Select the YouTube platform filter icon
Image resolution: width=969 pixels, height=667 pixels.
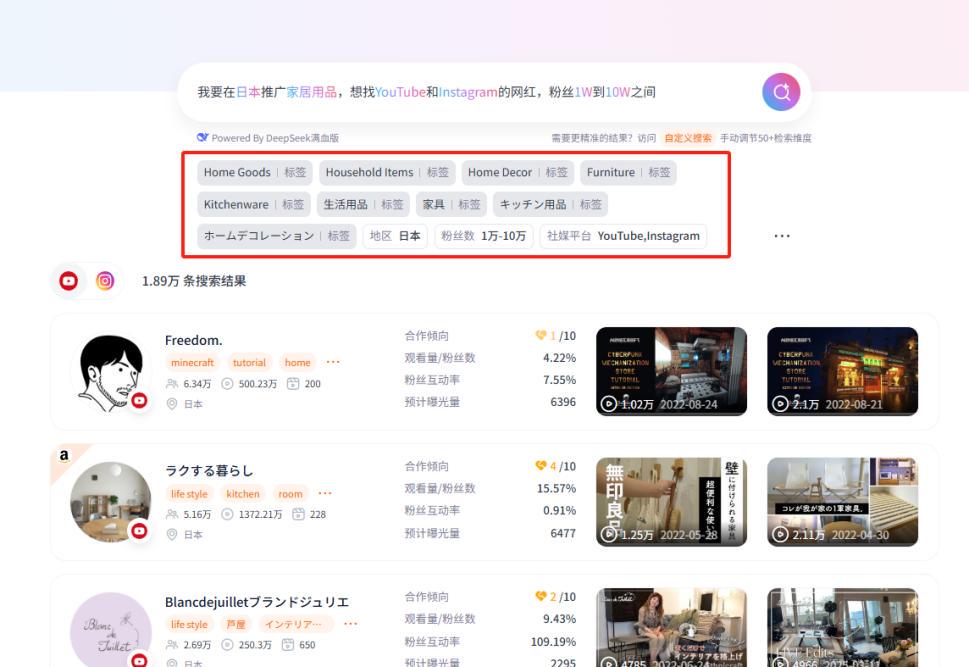[x=69, y=281]
